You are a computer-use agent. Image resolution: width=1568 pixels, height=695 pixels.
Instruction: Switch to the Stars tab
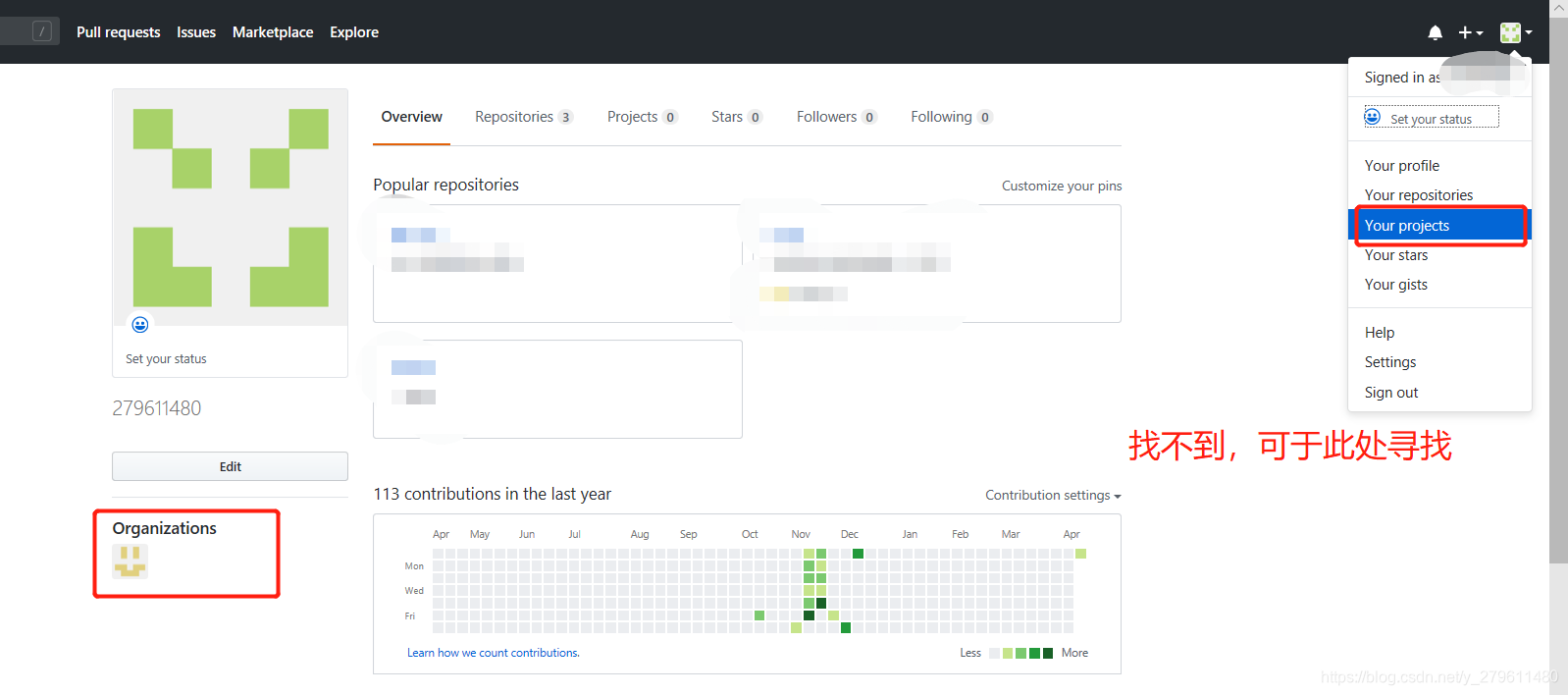(x=736, y=117)
